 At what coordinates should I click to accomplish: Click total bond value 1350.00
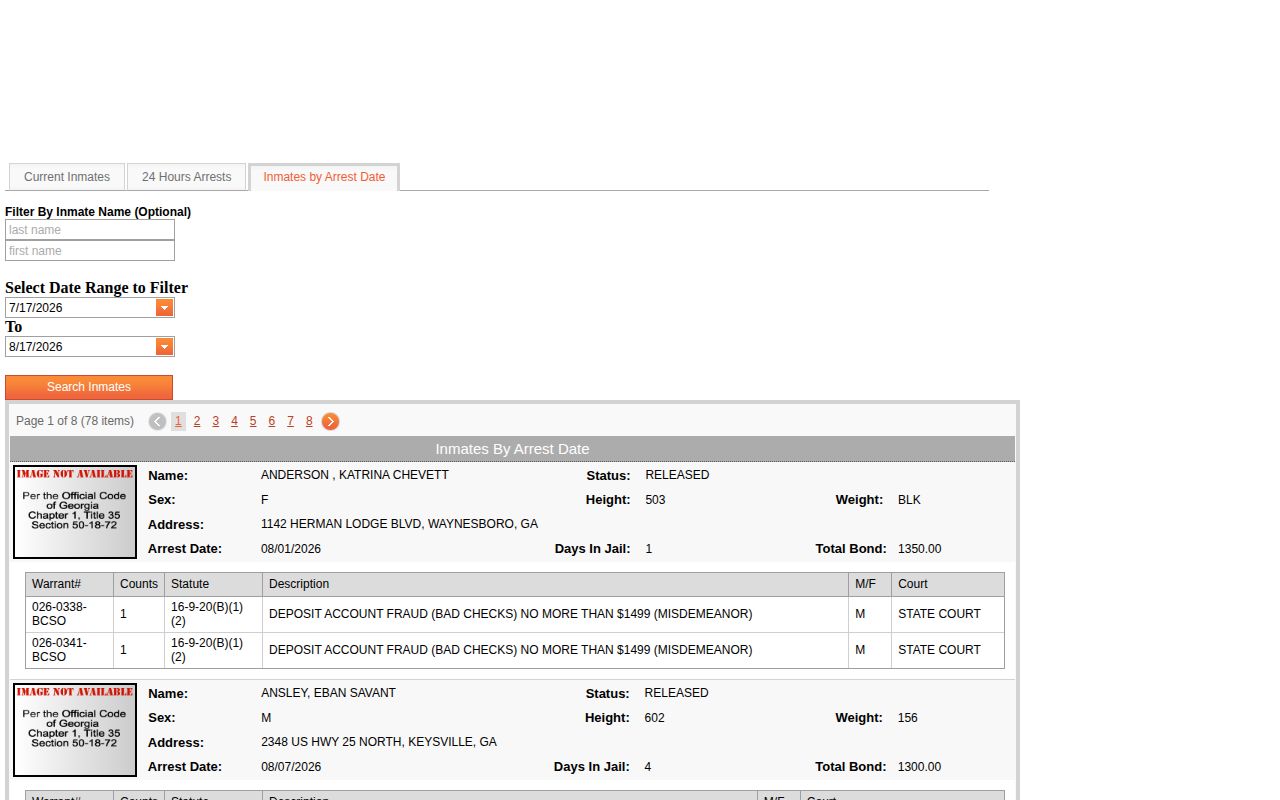pyautogui.click(x=919, y=549)
